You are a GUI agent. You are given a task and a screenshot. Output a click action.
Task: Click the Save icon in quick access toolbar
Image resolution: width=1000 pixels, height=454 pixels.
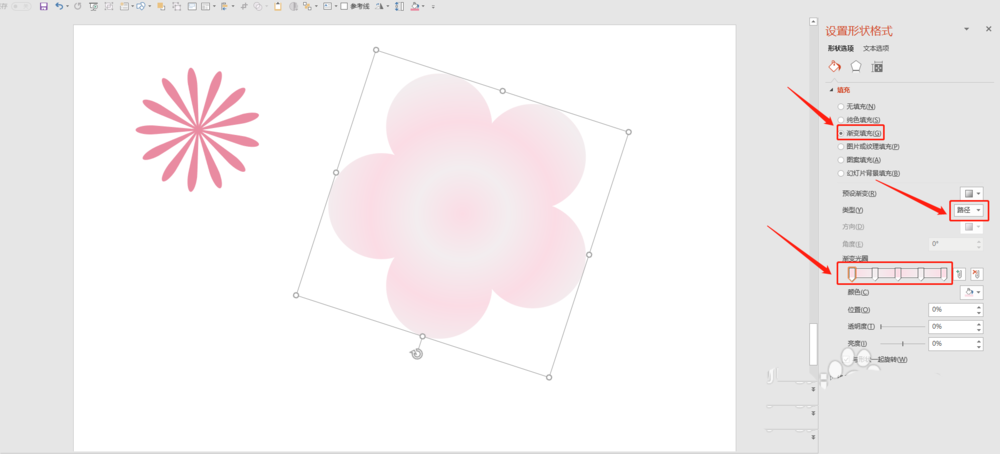pos(43,6)
